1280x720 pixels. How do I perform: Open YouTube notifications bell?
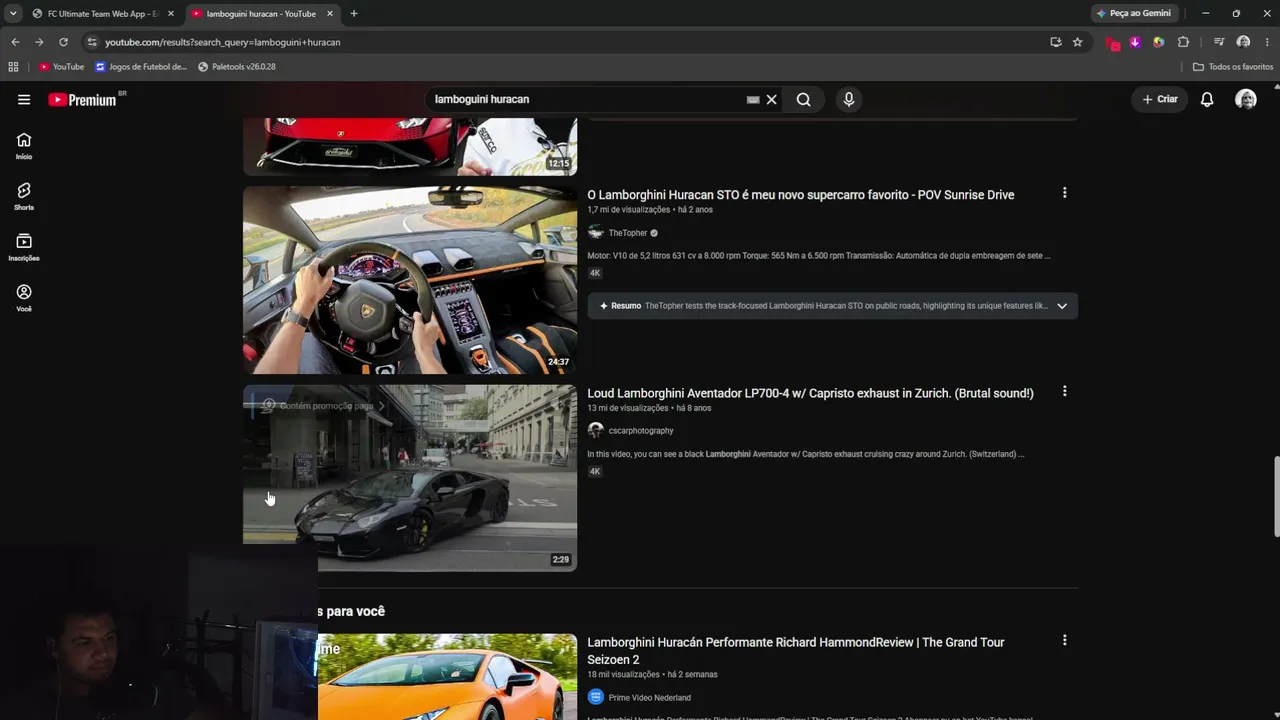click(1207, 99)
